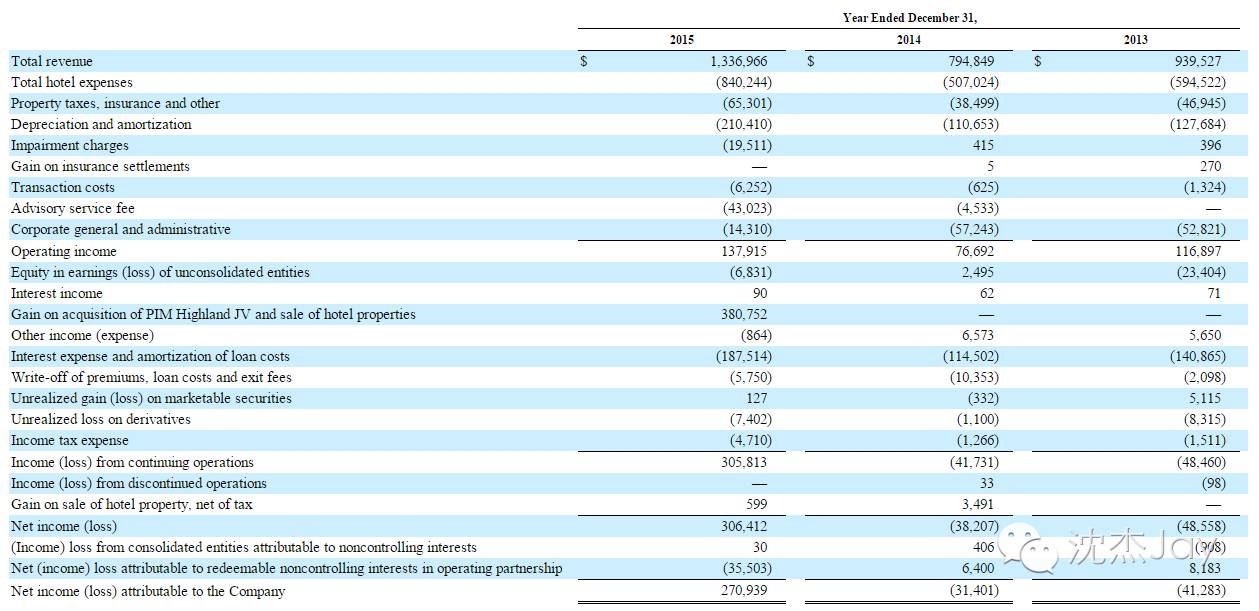Image resolution: width=1259 pixels, height=611 pixels.
Task: Click the 'Other income (expense)' label
Action: (x=82, y=335)
